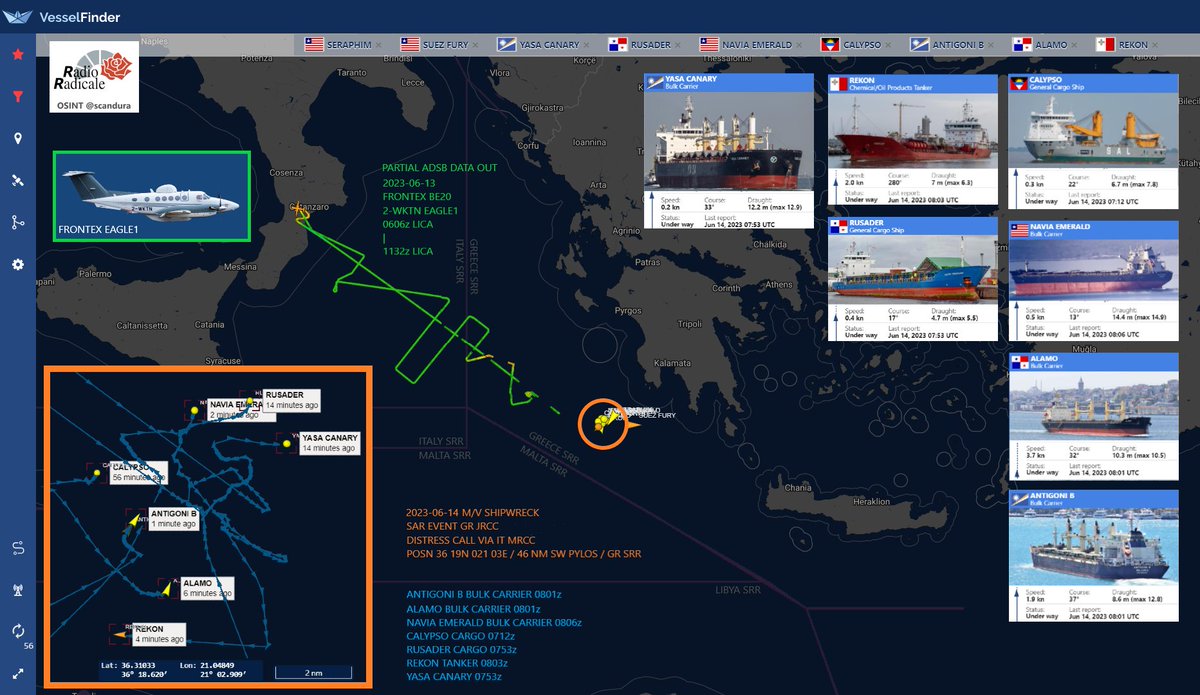The width and height of the screenshot is (1200, 695).
Task: Toggle the AIS antenna stations icon
Action: [18, 589]
